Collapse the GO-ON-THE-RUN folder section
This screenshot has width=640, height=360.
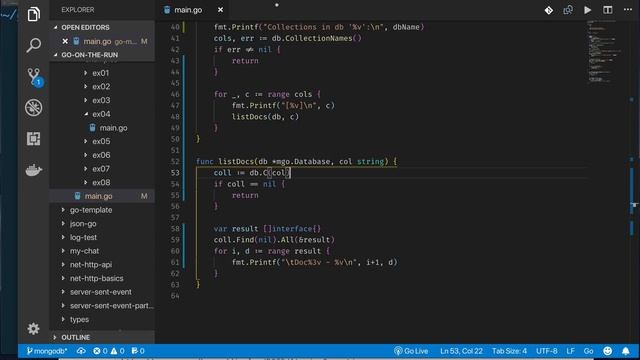click(102, 55)
